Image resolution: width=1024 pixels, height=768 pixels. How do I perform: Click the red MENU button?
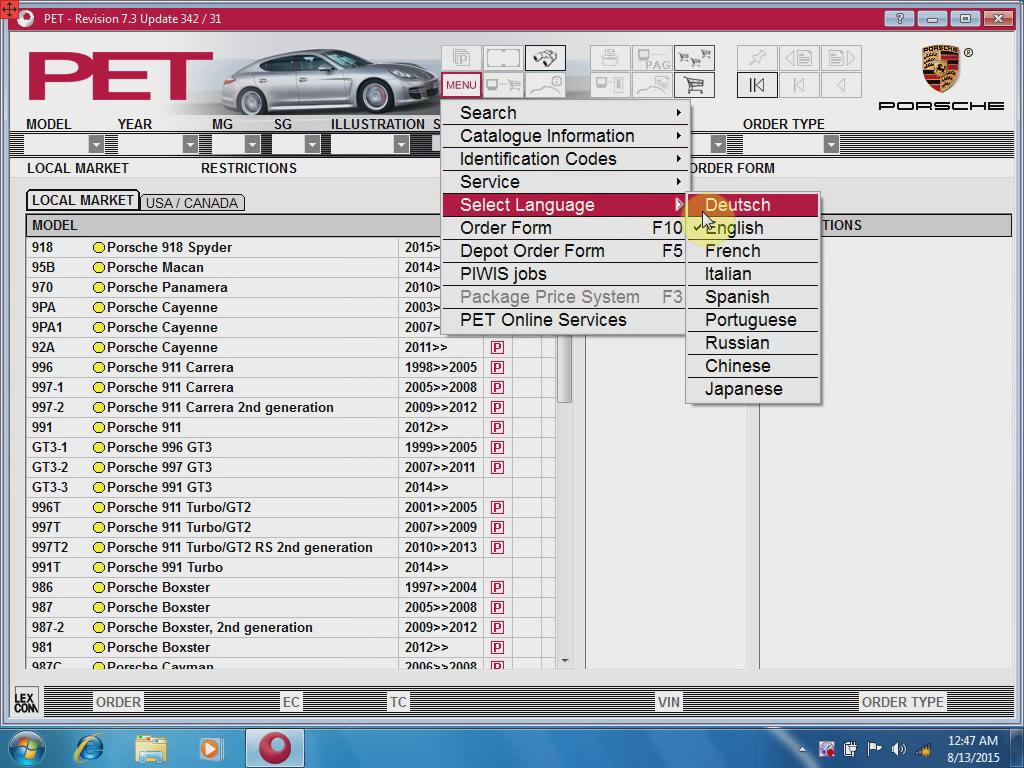click(461, 85)
